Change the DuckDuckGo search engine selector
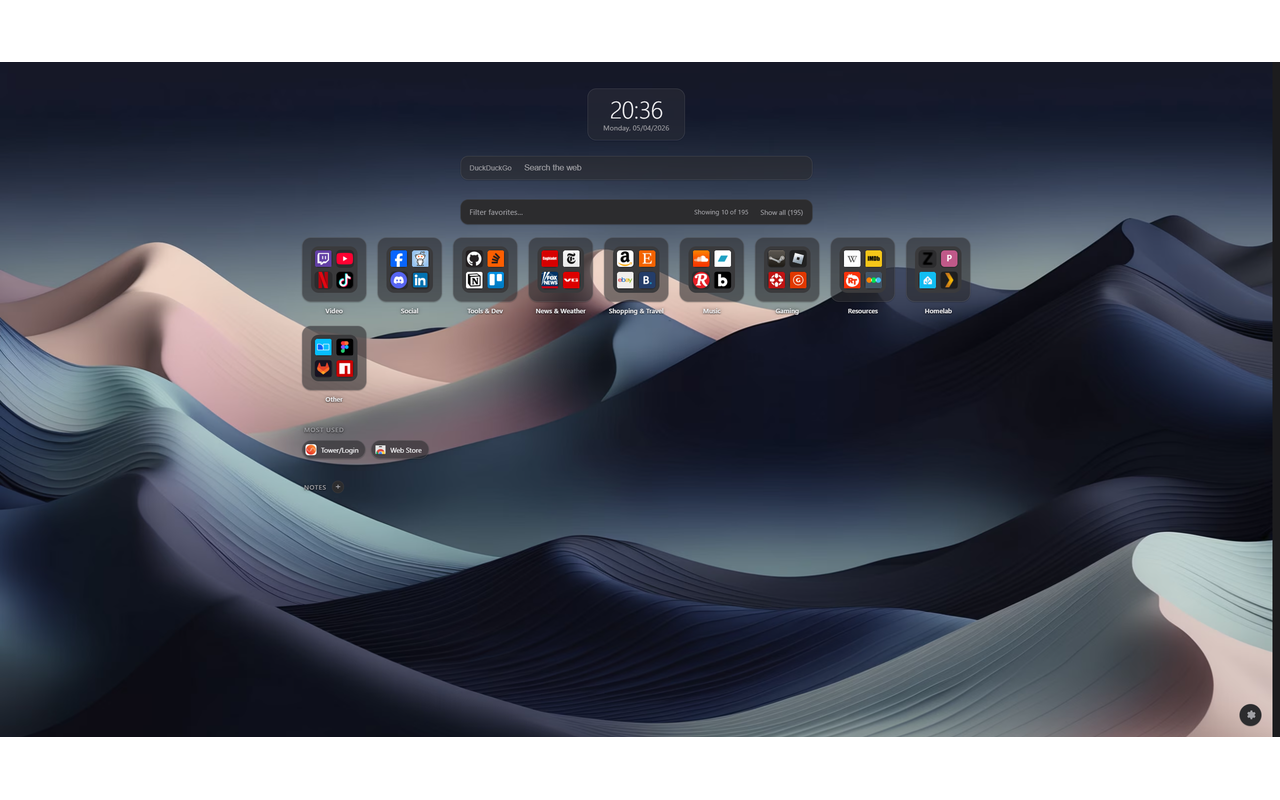The height and width of the screenshot is (800, 1280). [490, 168]
